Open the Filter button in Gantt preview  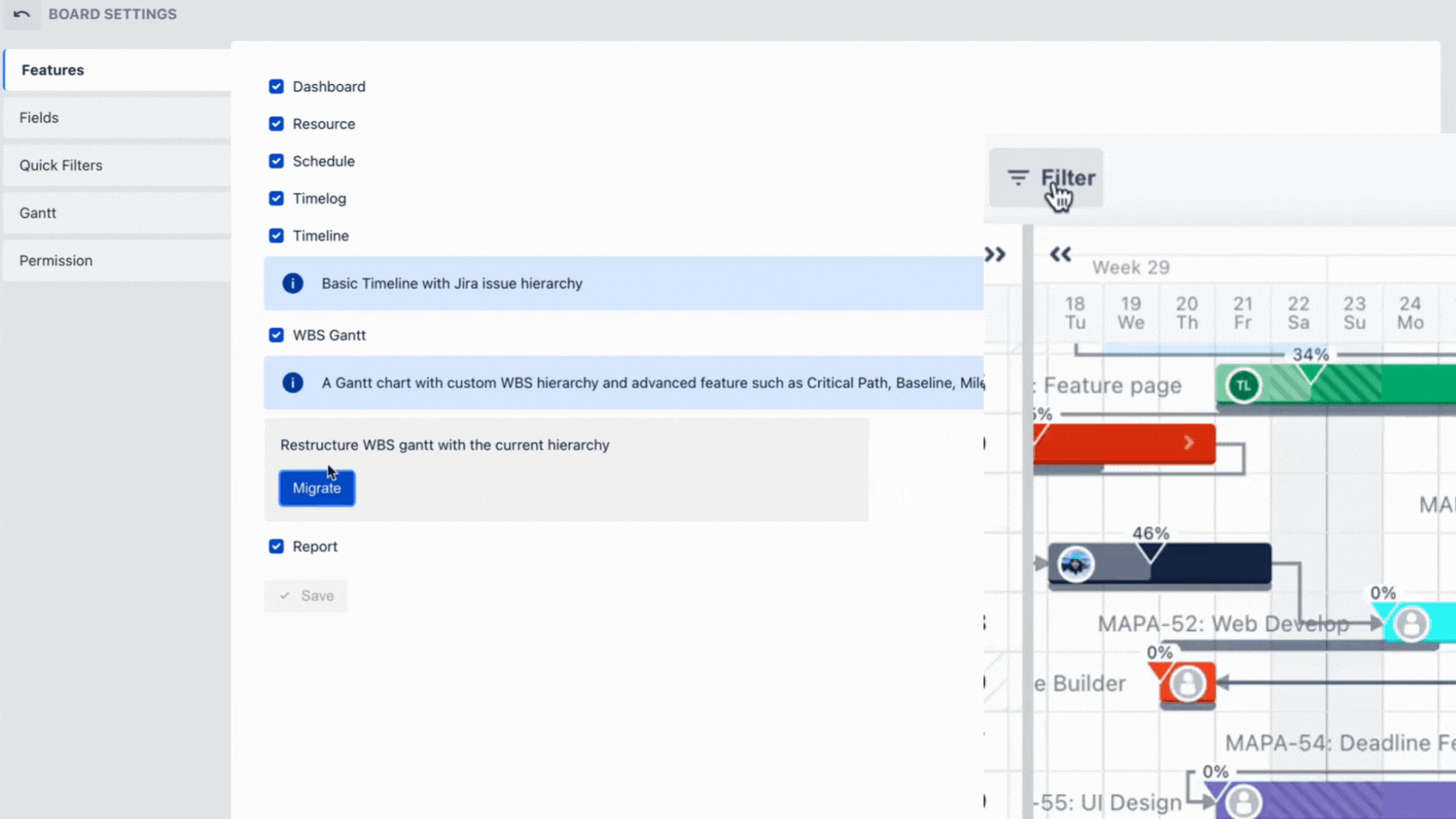(x=1046, y=178)
